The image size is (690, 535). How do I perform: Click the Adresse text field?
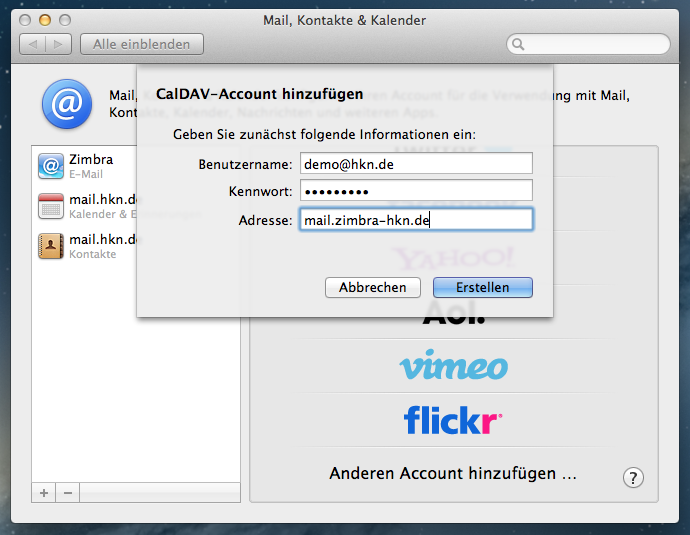[415, 220]
